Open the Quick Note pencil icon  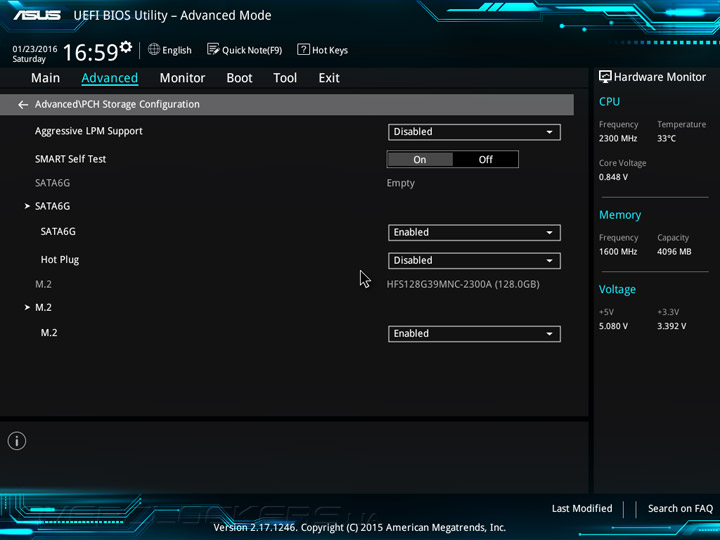213,49
